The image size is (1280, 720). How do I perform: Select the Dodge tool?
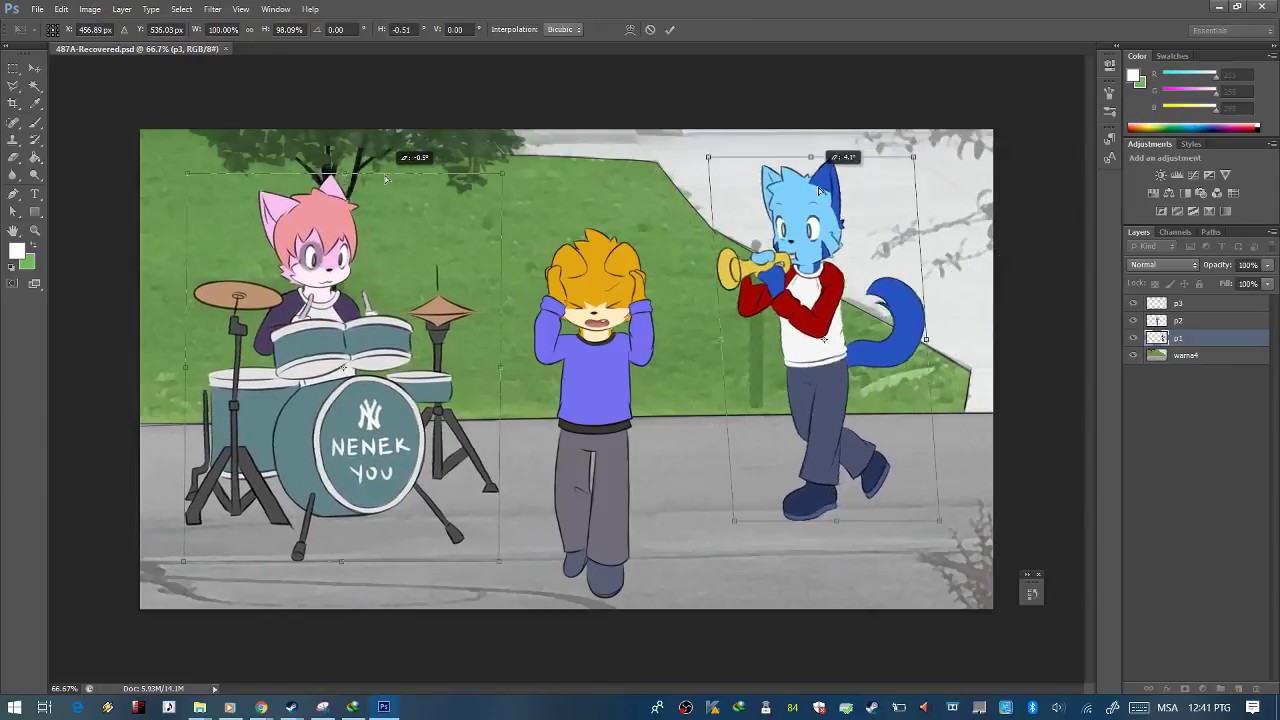pyautogui.click(x=34, y=174)
